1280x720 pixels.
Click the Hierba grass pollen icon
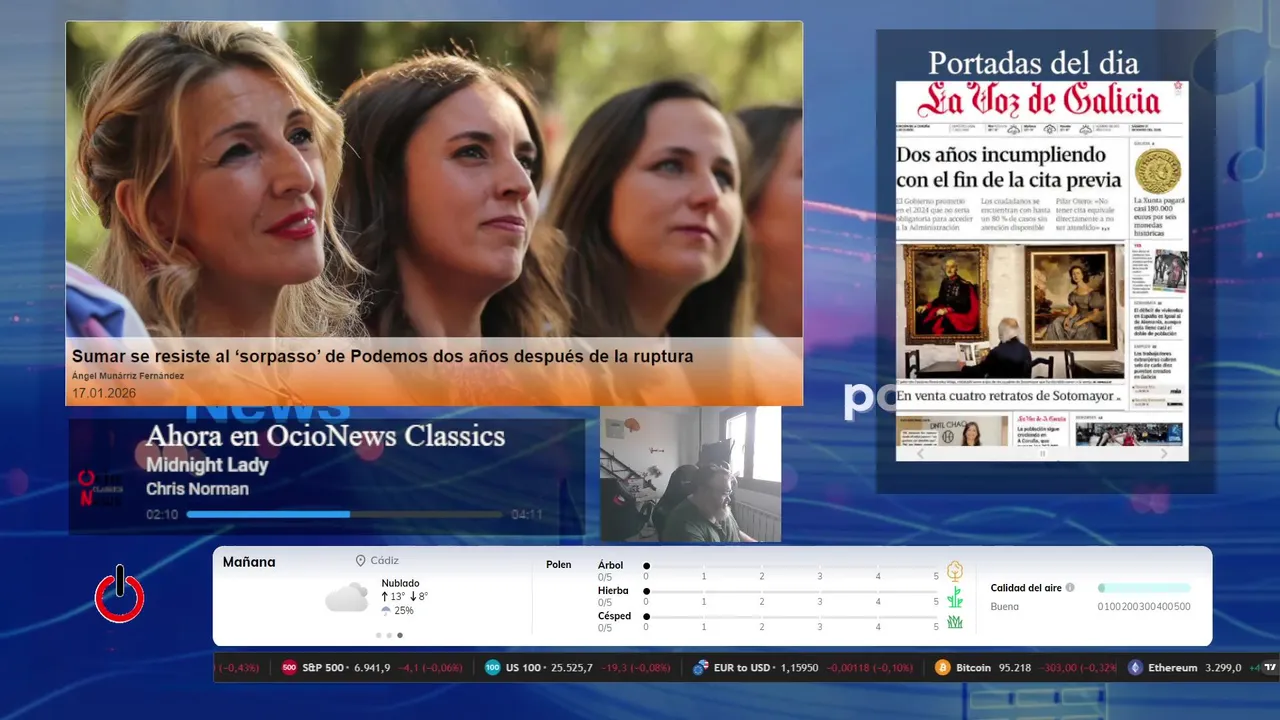coord(955,597)
